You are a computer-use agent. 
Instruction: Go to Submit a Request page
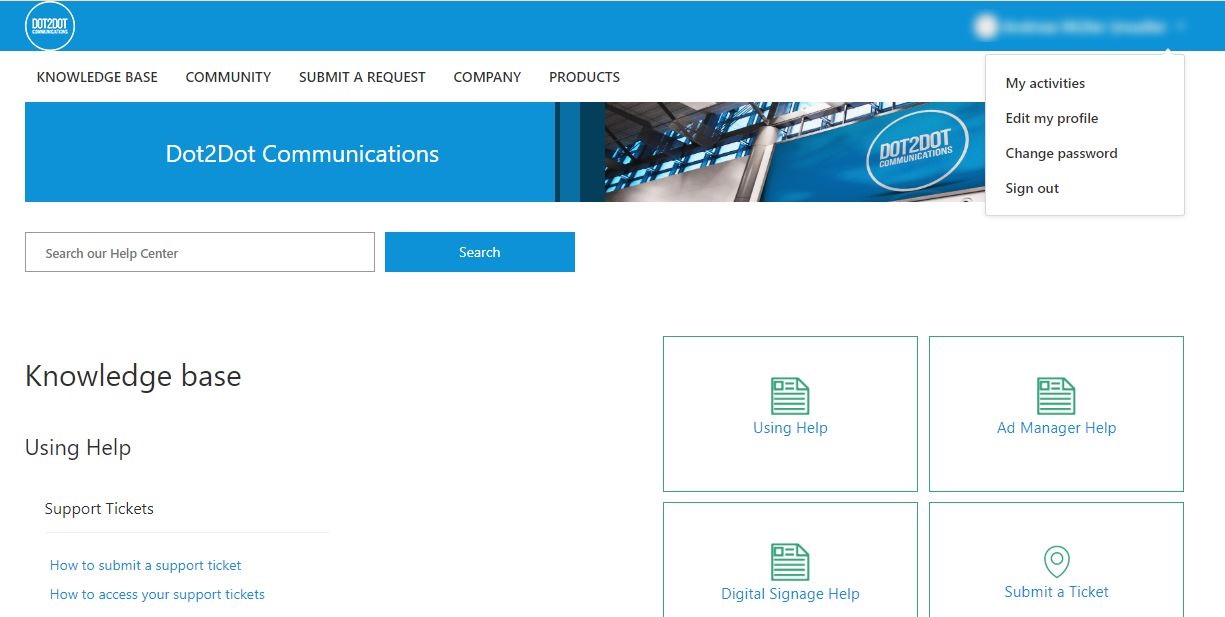pos(362,77)
